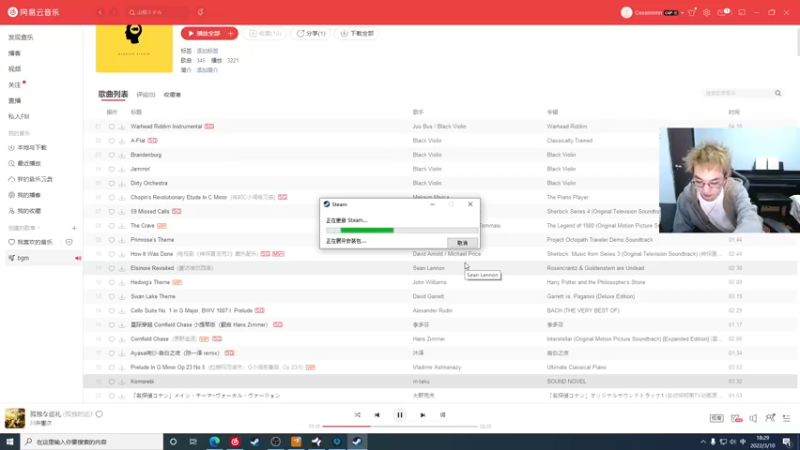Like the song 59 Missed Calls
The height and width of the screenshot is (450, 800).
point(112,211)
